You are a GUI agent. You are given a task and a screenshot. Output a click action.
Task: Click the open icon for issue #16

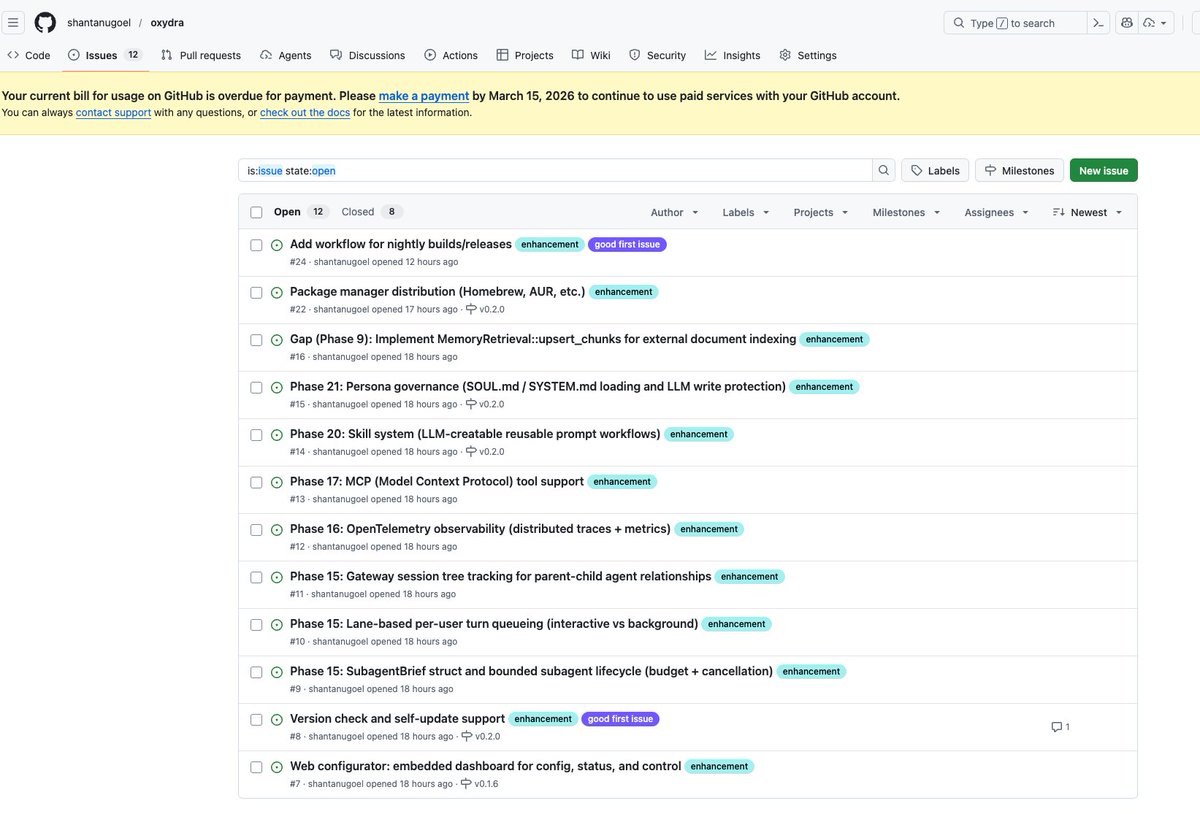[277, 340]
